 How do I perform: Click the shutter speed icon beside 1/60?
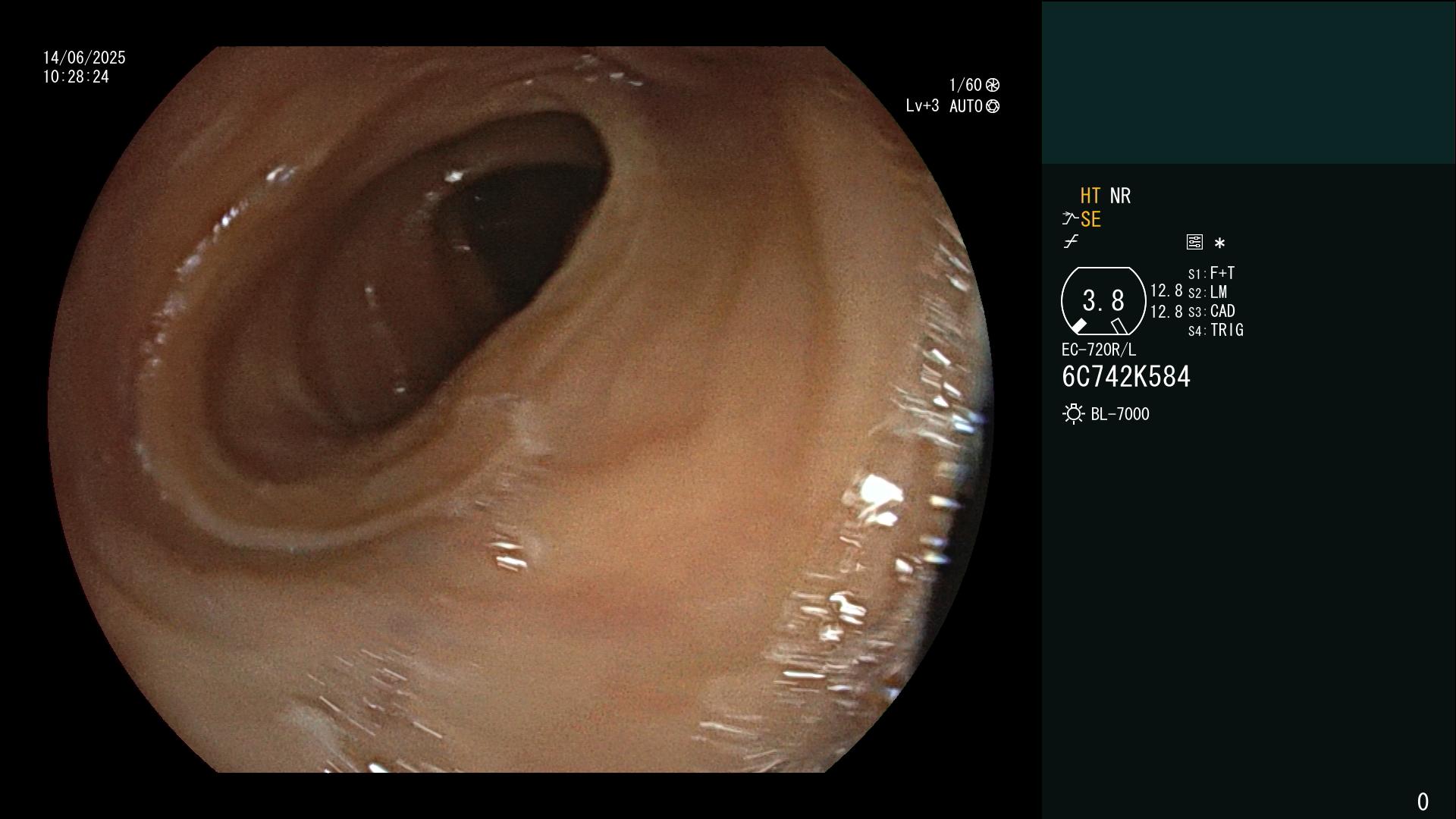pos(993,85)
